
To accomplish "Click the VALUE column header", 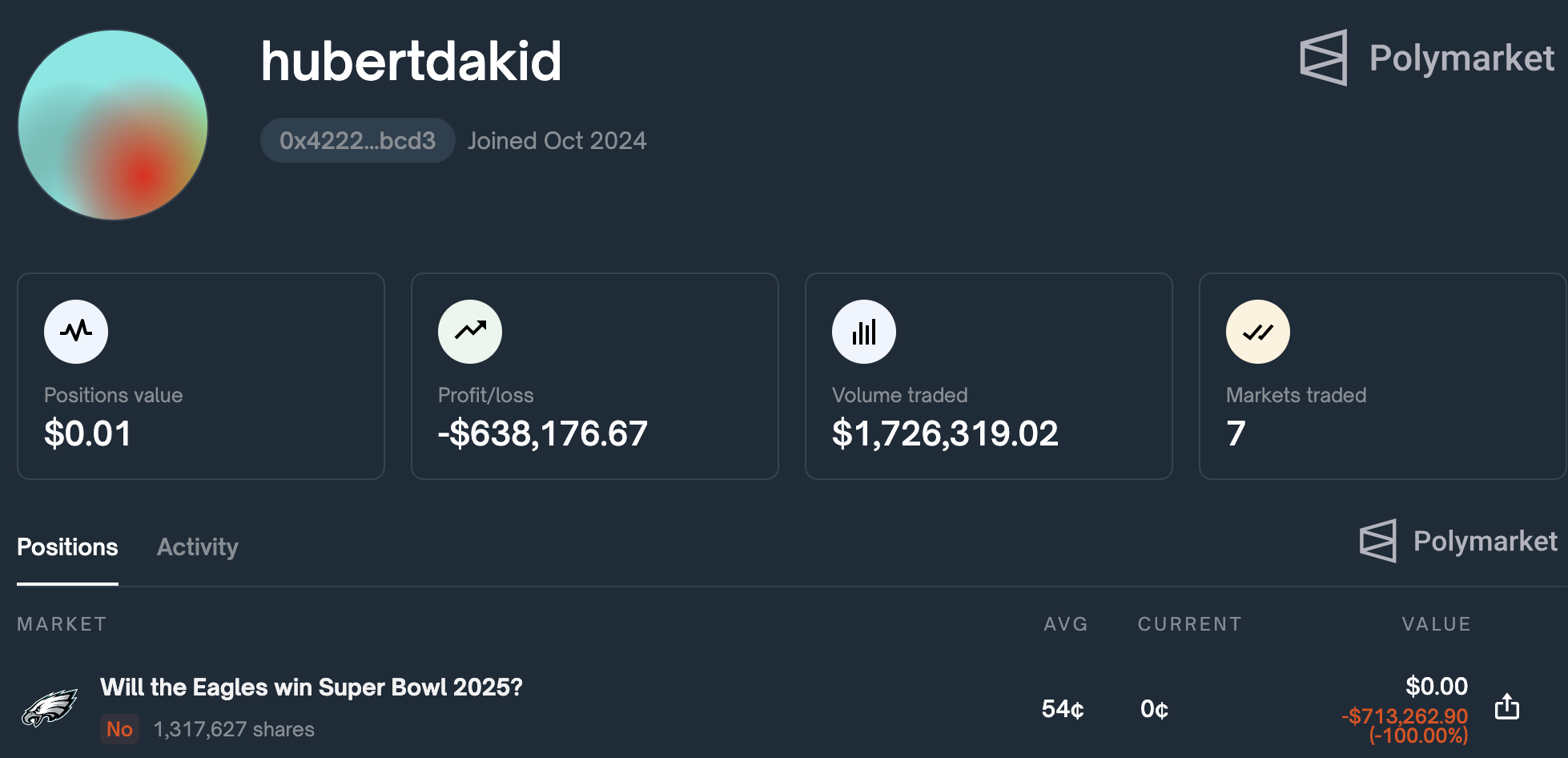I will 1436,623.
